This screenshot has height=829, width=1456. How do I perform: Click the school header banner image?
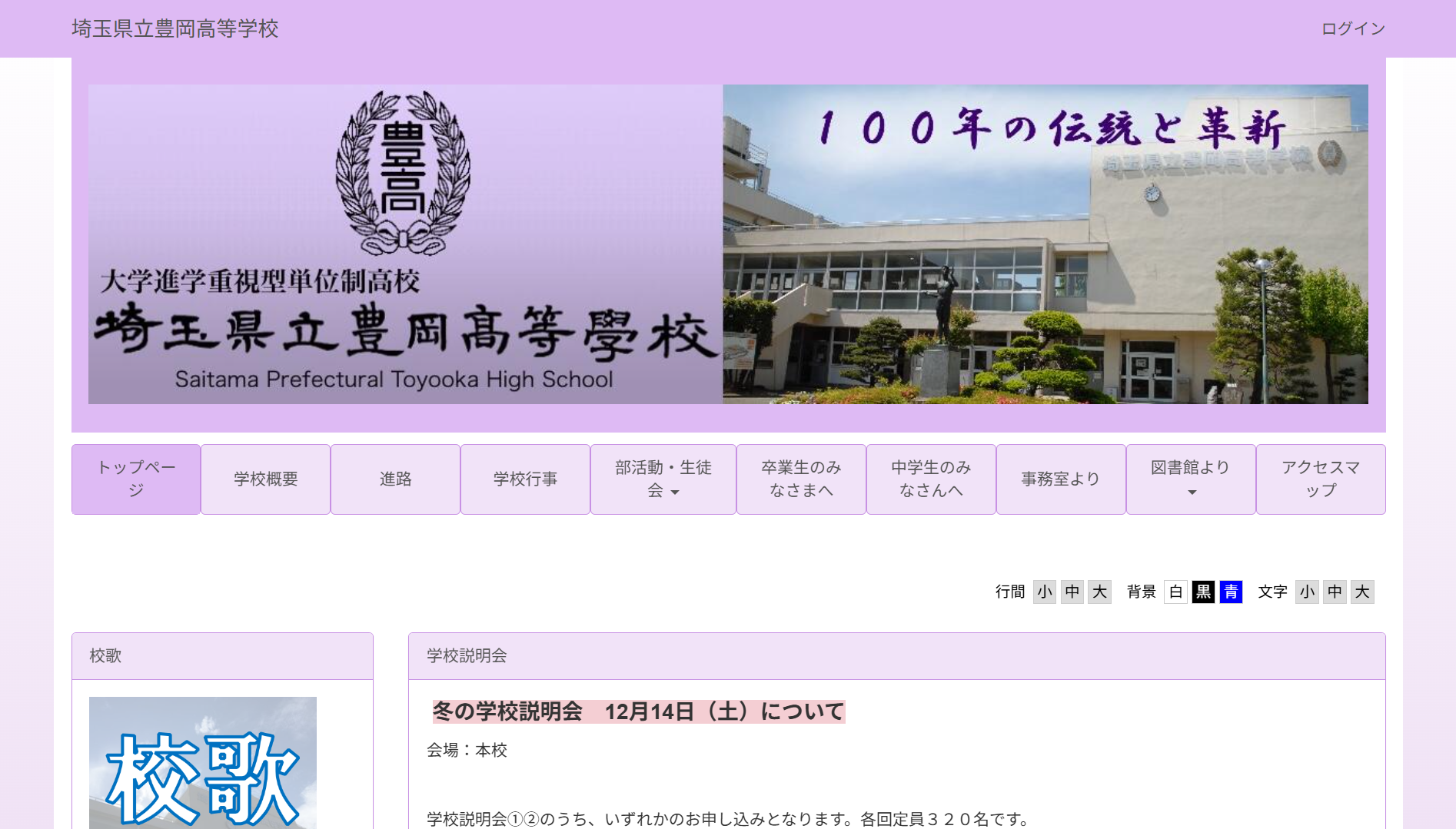[x=728, y=244]
